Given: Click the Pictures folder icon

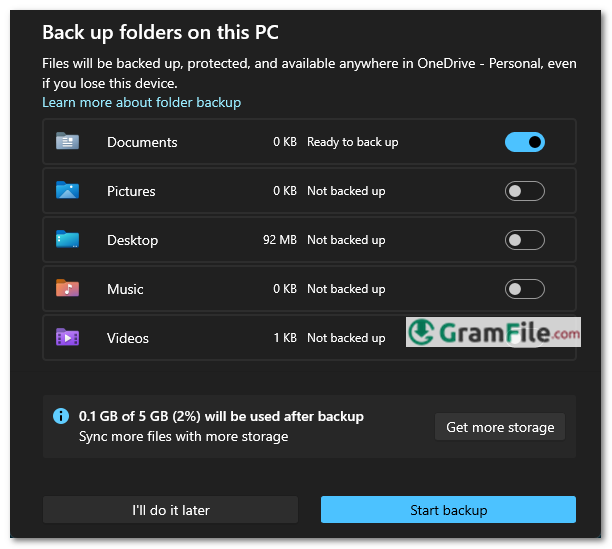Looking at the screenshot, I should coord(67,190).
